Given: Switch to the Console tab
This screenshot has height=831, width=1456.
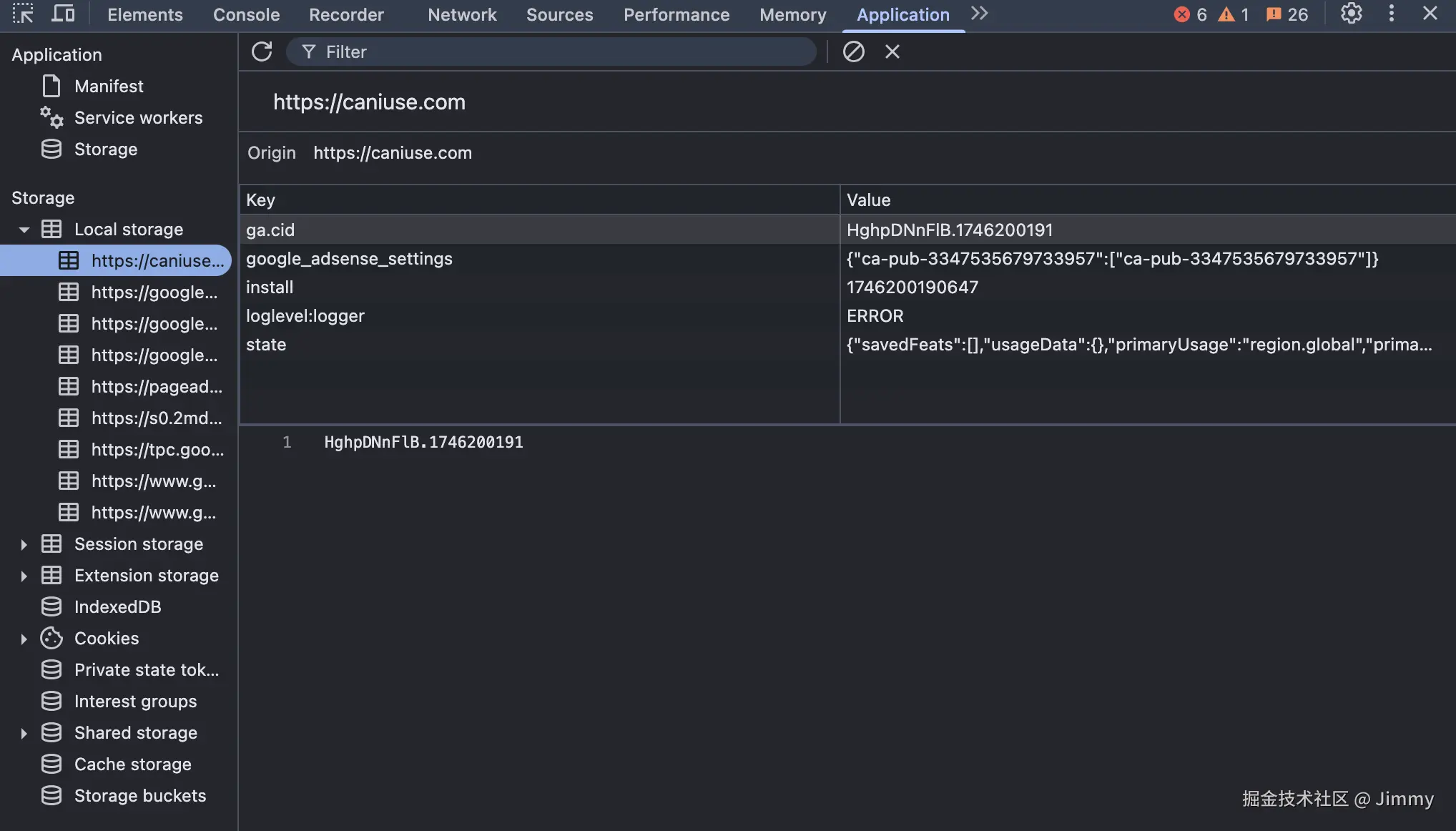Looking at the screenshot, I should 246,14.
